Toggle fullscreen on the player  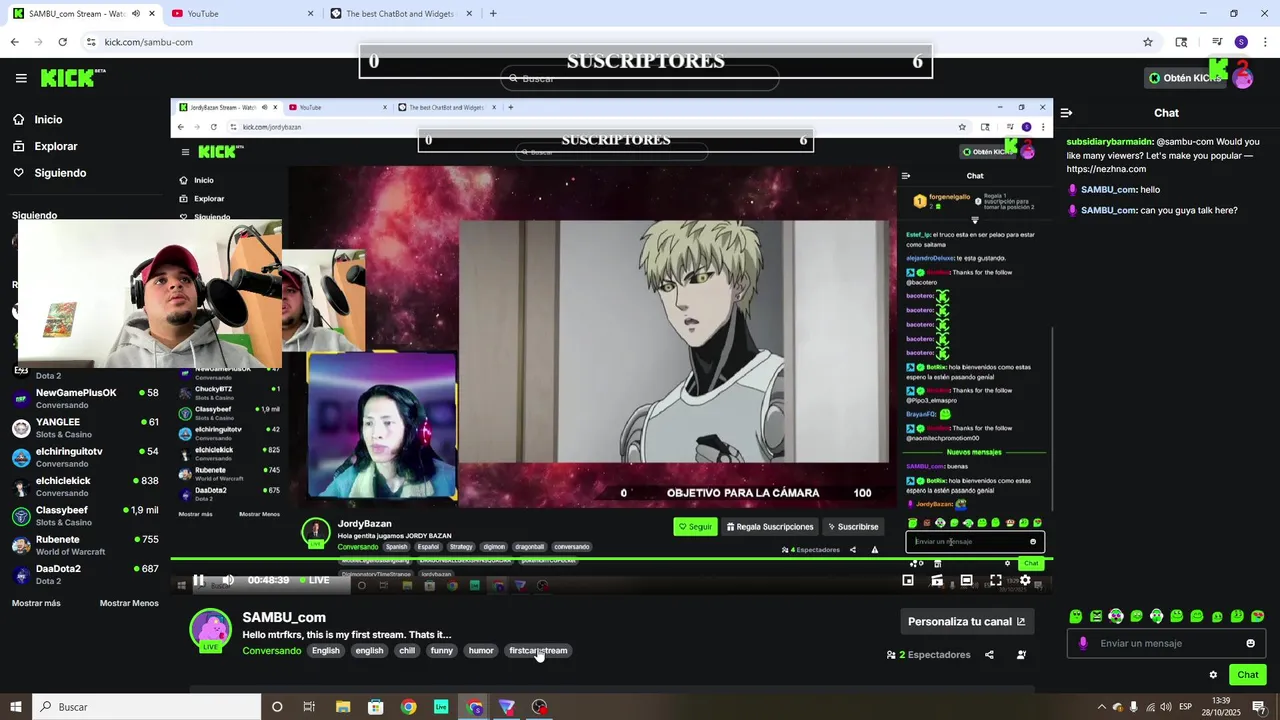[996, 580]
